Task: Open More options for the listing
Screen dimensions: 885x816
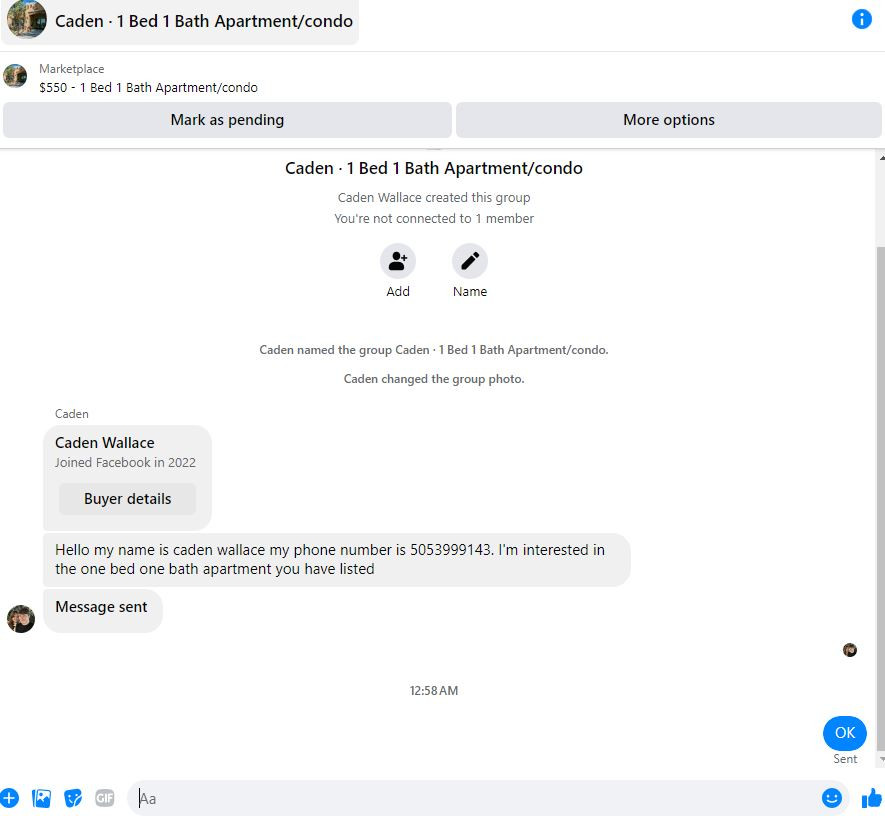Action: (669, 120)
